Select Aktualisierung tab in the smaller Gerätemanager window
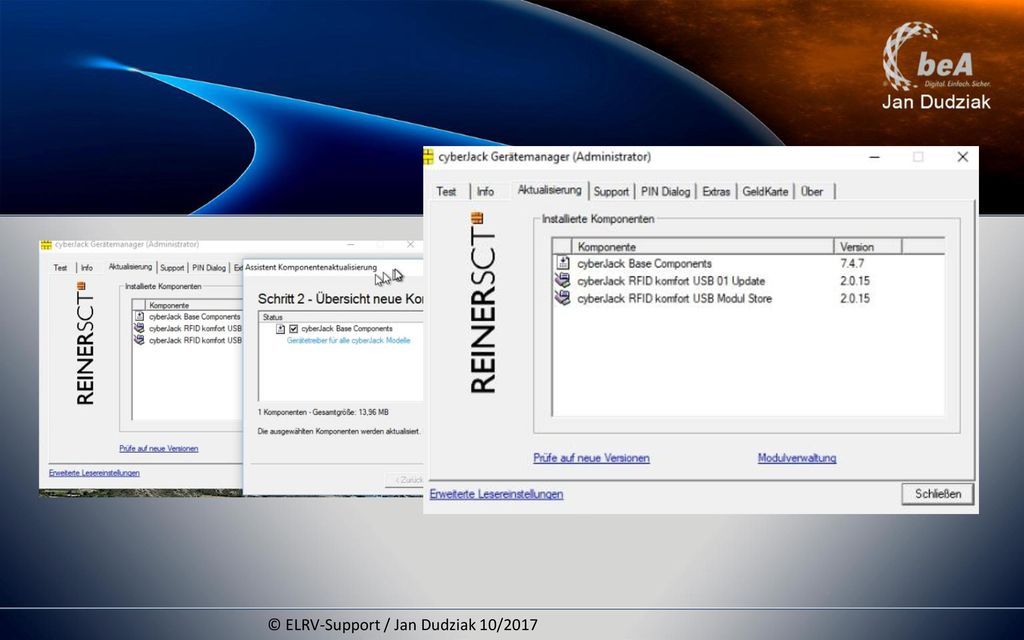This screenshot has height=640, width=1024. click(130, 266)
